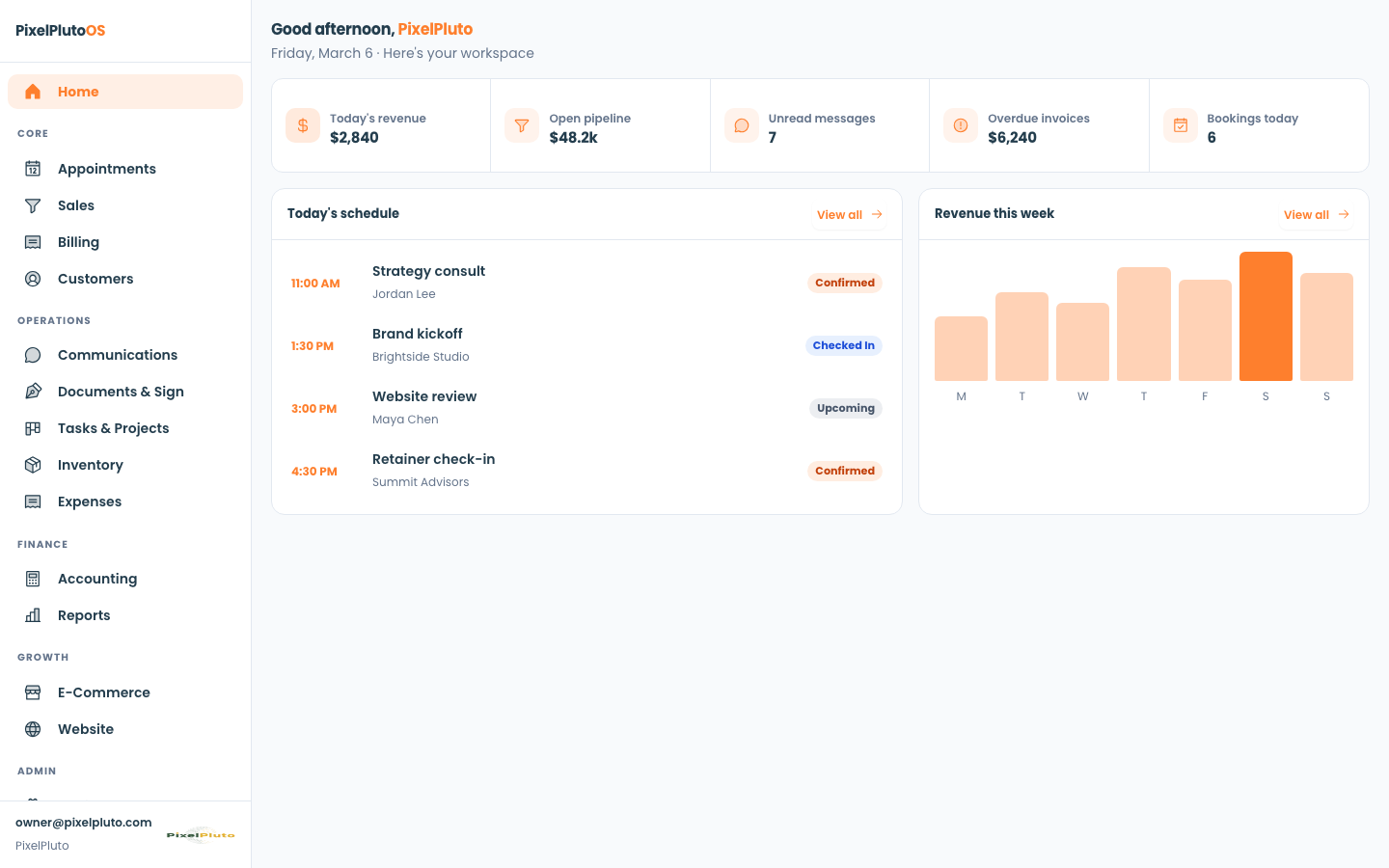This screenshot has height=868, width=1389.
Task: Click owner@pixelpluto.com account email
Action: 84,823
